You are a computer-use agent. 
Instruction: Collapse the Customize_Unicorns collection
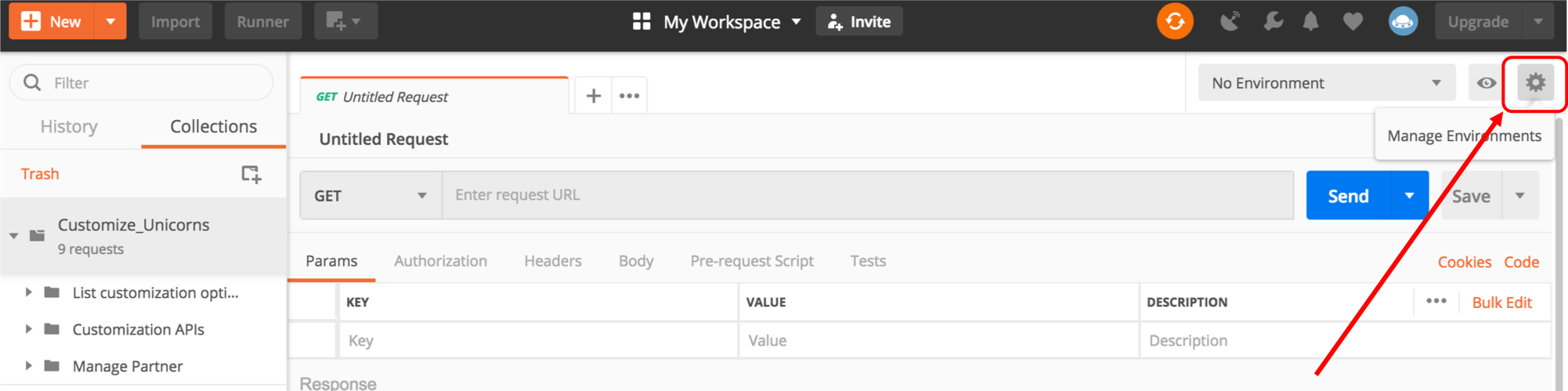pyautogui.click(x=14, y=235)
